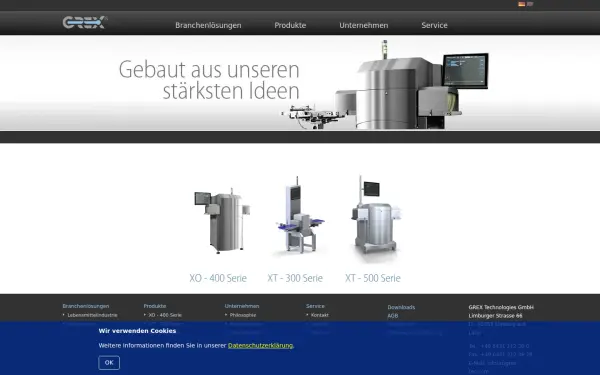Switch language with the English flag
Screen dimensions: 600x375
(x=530, y=4)
